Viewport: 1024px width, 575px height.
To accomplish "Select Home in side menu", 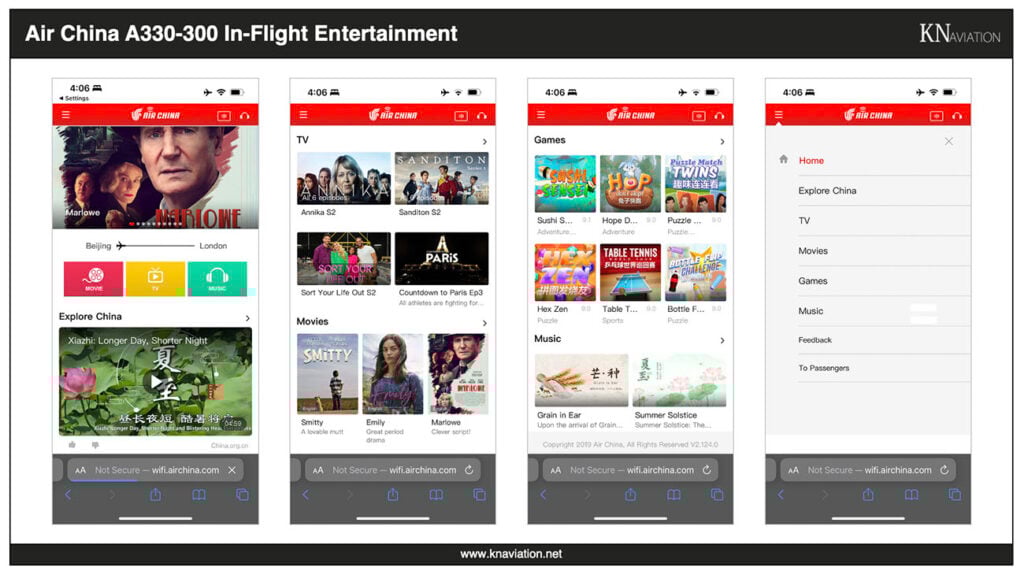I will pyautogui.click(x=811, y=160).
